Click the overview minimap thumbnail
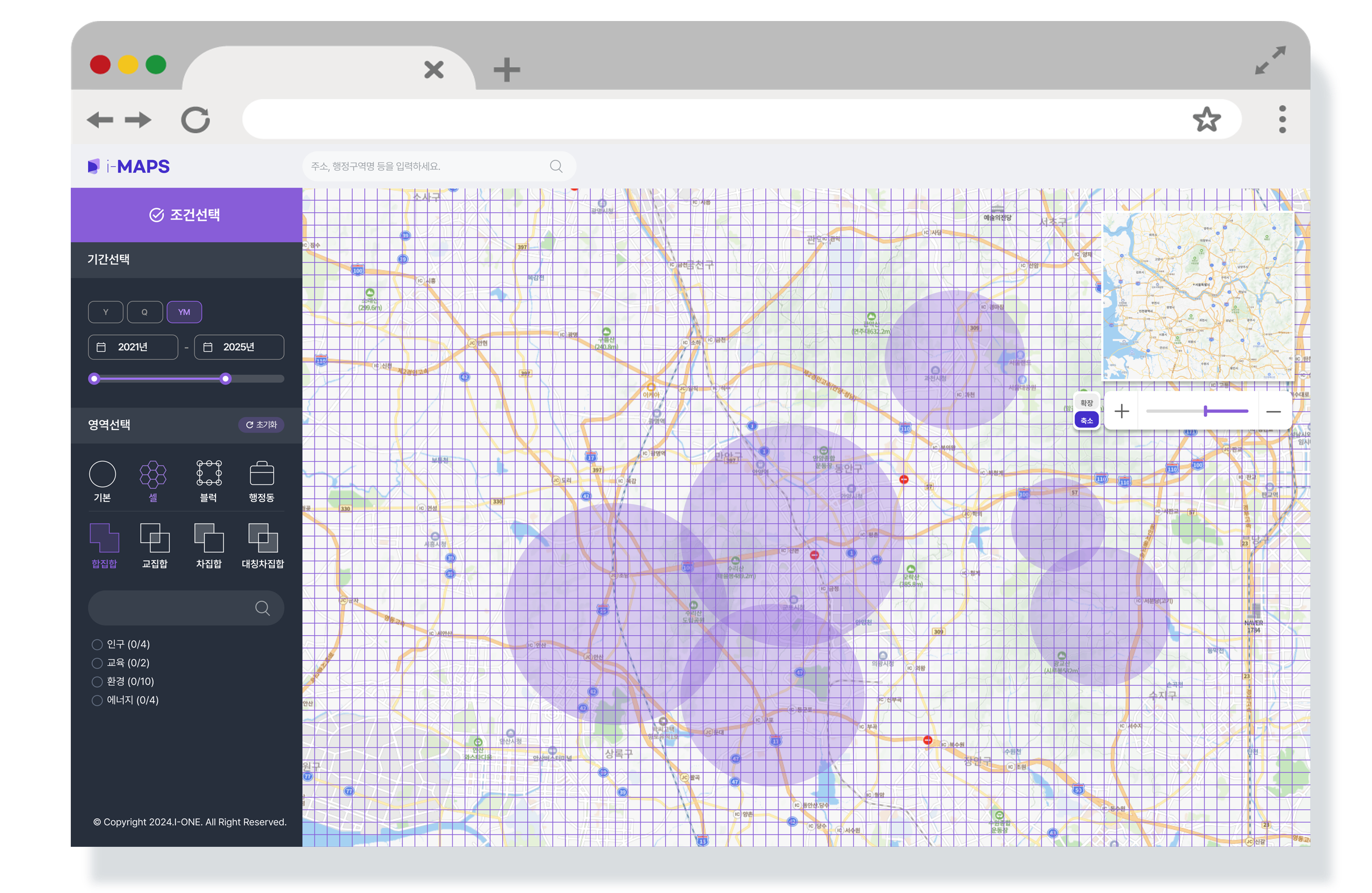Screen dimensions: 1372x893 [x=1198, y=296]
